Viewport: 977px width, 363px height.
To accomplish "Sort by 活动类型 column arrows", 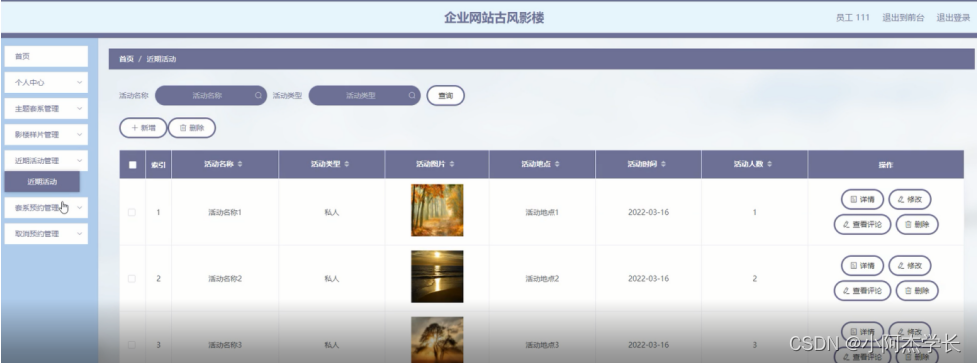I will coord(346,164).
